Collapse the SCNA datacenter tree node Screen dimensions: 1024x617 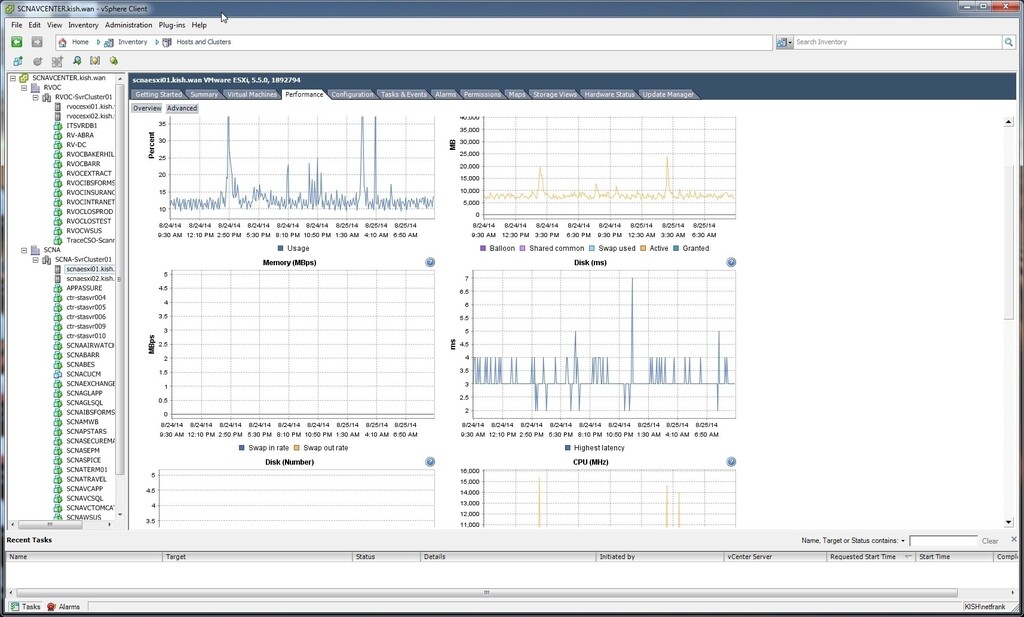24,249
